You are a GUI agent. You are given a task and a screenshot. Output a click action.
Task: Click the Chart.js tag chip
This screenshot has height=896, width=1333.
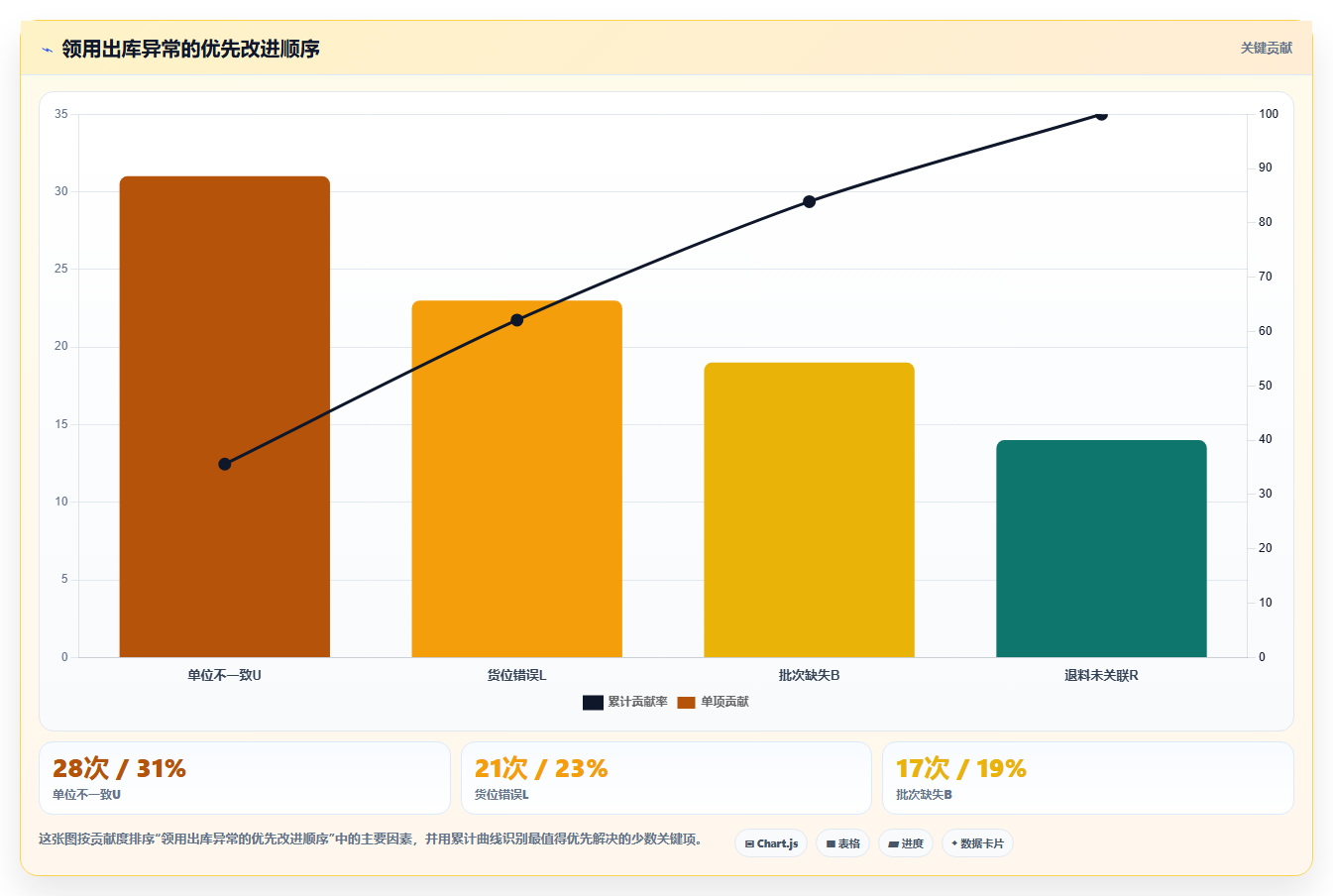pyautogui.click(x=771, y=843)
